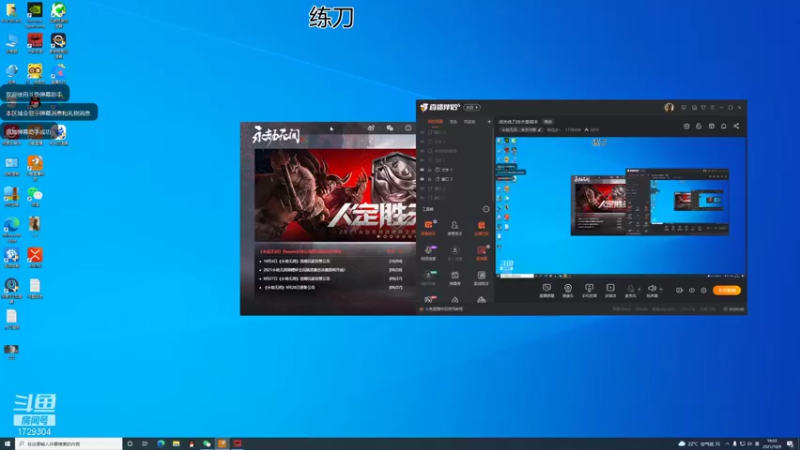
Task: Open WeChat from the taskbar
Action: point(207,444)
